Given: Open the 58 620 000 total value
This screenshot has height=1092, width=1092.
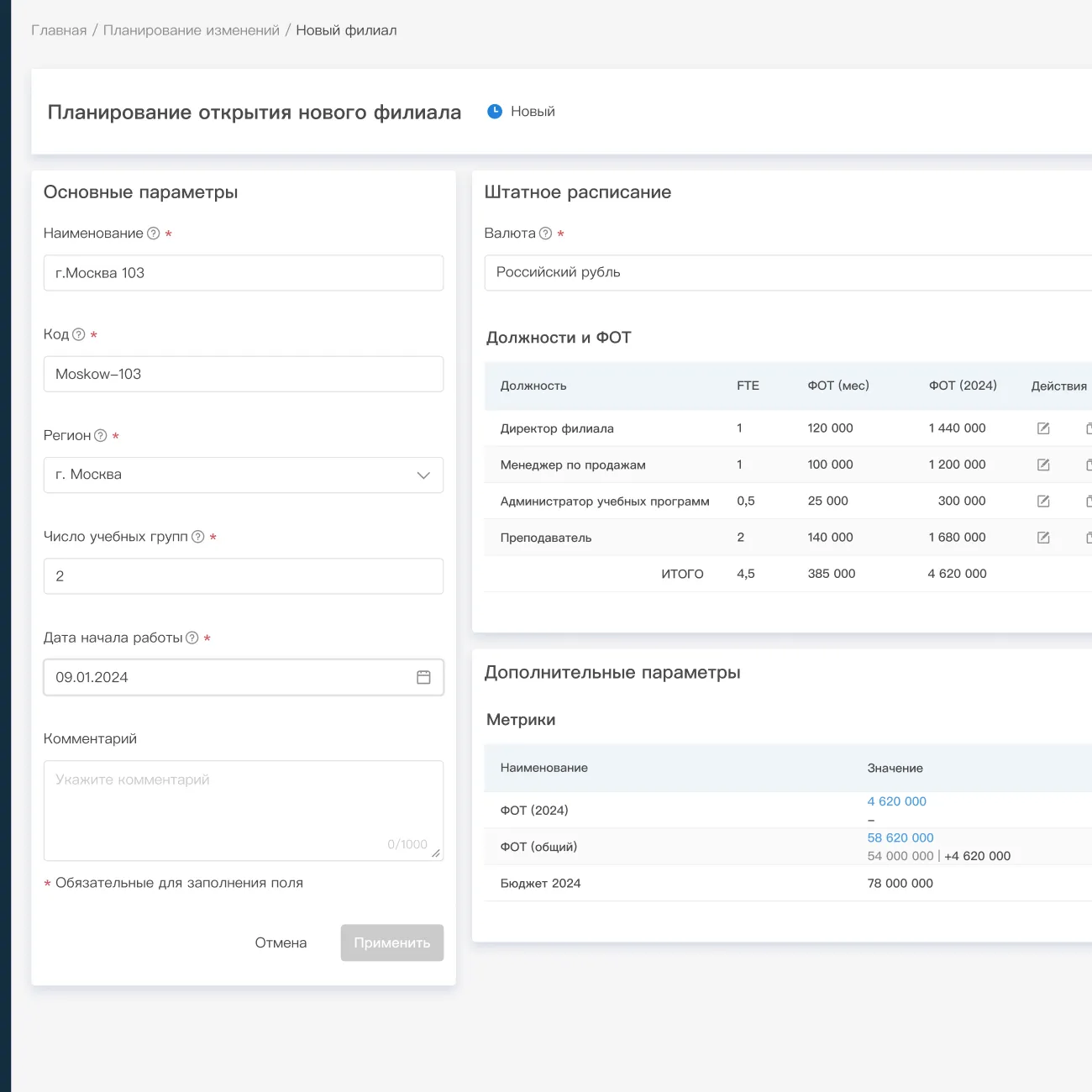Looking at the screenshot, I should [x=900, y=837].
